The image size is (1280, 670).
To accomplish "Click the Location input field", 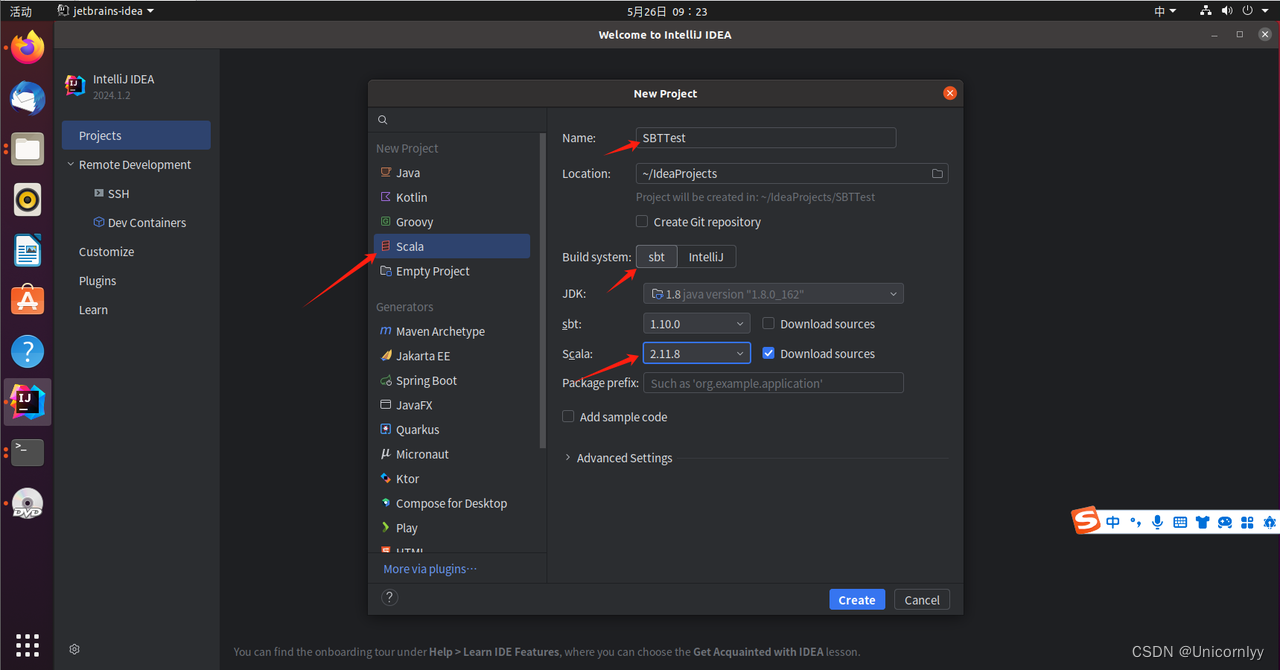I will pos(792,174).
